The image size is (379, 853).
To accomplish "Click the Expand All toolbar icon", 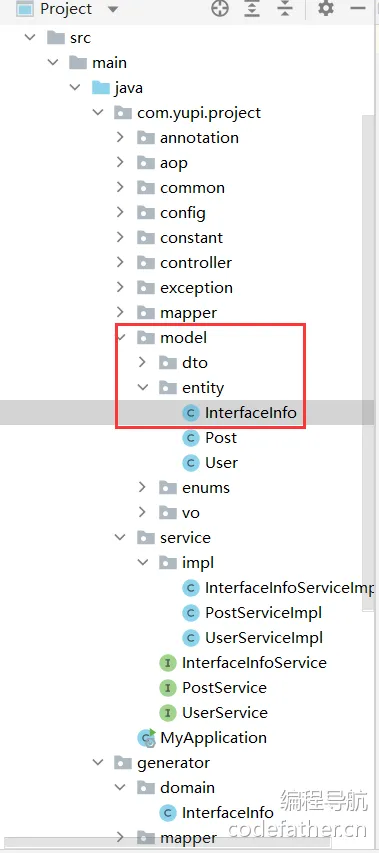I will pyautogui.click(x=252, y=9).
